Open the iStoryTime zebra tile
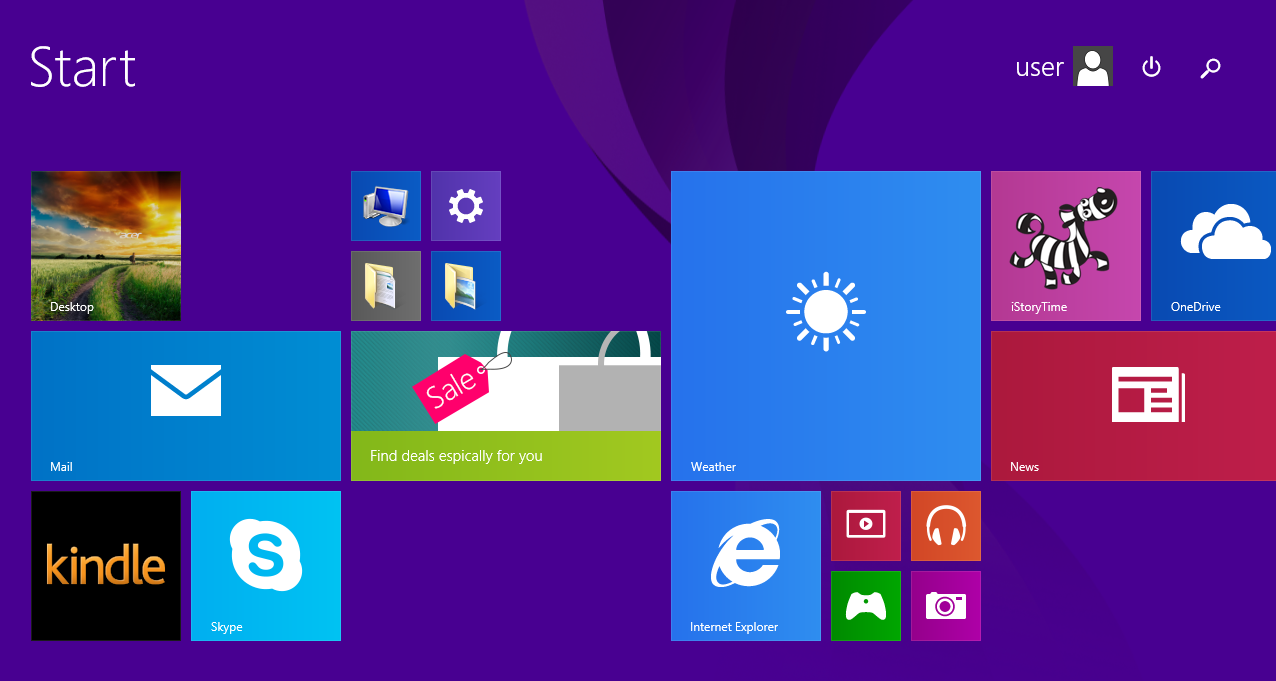This screenshot has width=1276, height=681. [1066, 246]
